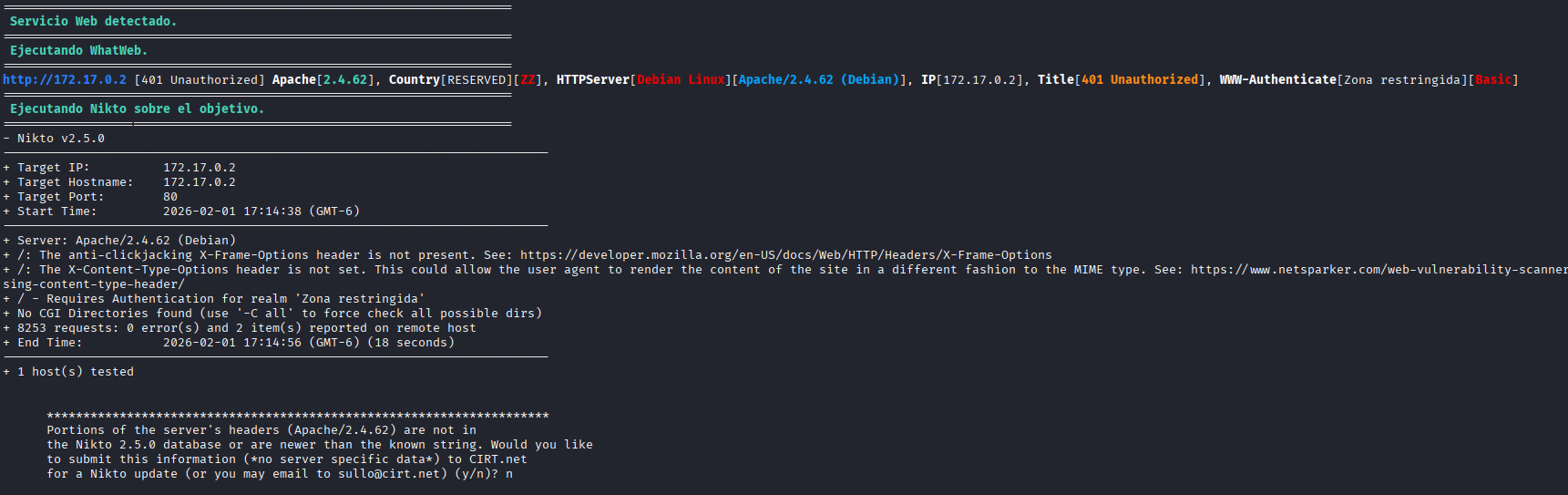Click the 'Nikto v2.5.0' version line
Image resolution: width=1568 pixels, height=495 pixels.
pos(60,139)
